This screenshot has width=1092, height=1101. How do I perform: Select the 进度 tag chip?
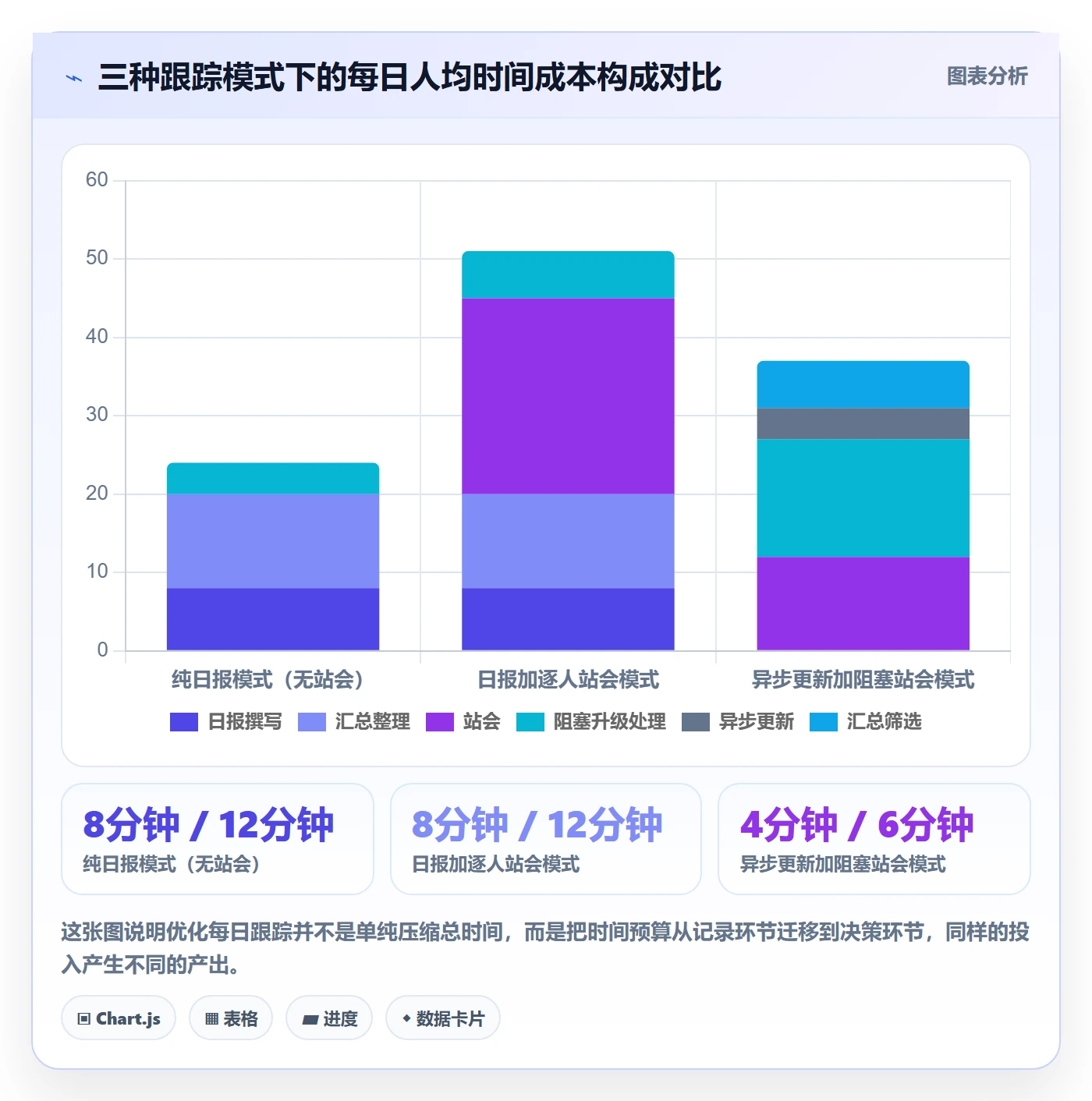tap(329, 1018)
